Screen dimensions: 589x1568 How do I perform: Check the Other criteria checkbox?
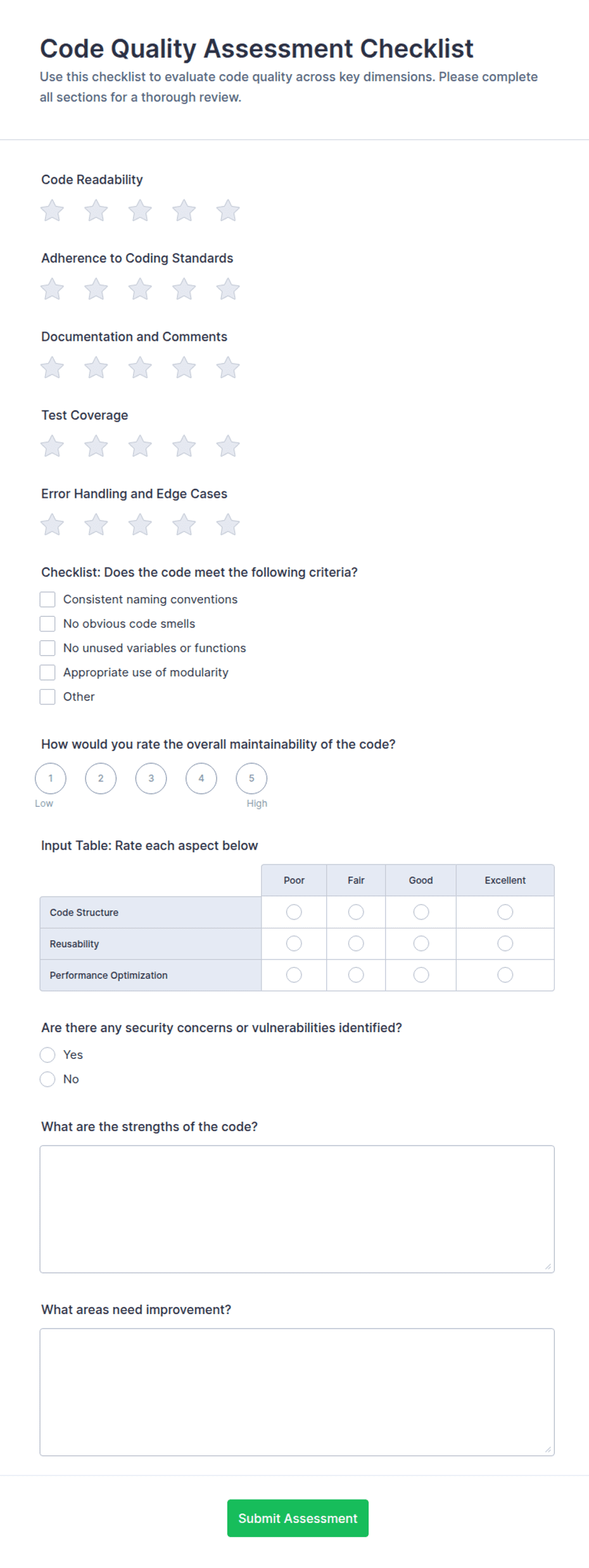click(x=47, y=697)
